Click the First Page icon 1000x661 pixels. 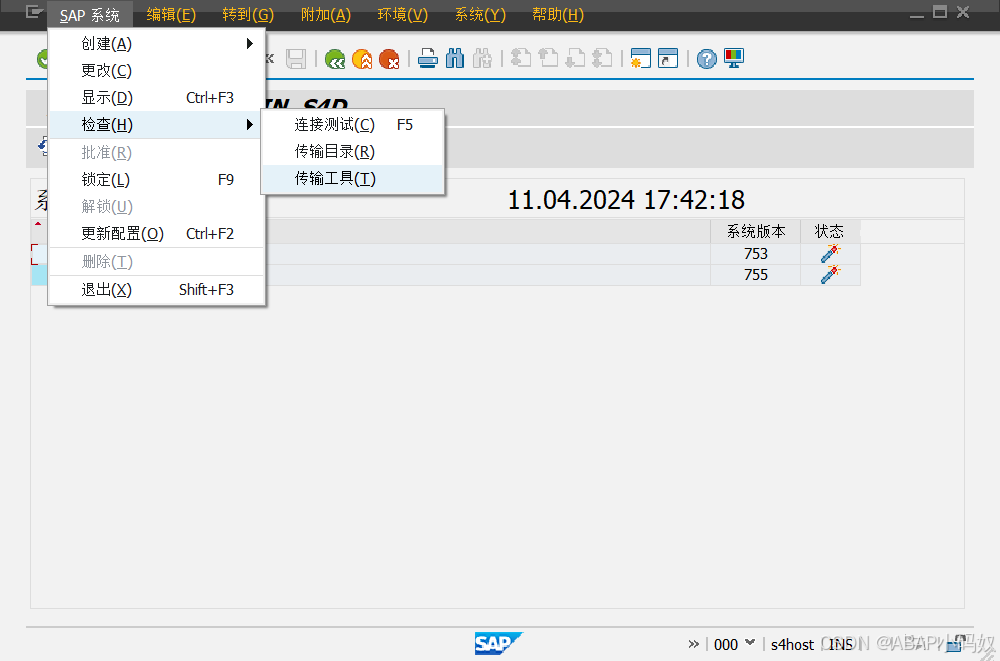(521, 59)
